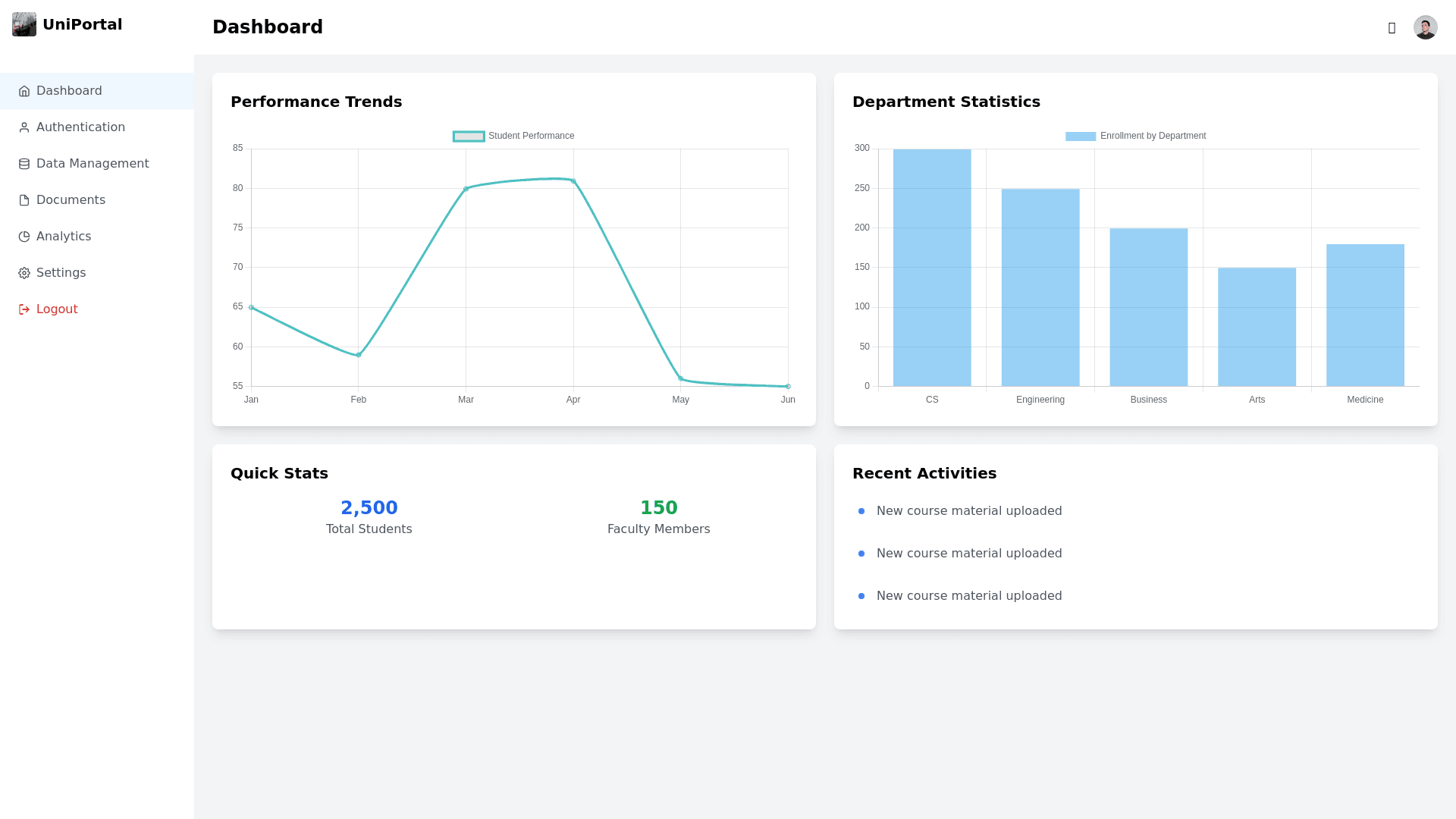Click the 2,500 Total Students stat
This screenshot has height=819, width=1456.
coord(369,508)
